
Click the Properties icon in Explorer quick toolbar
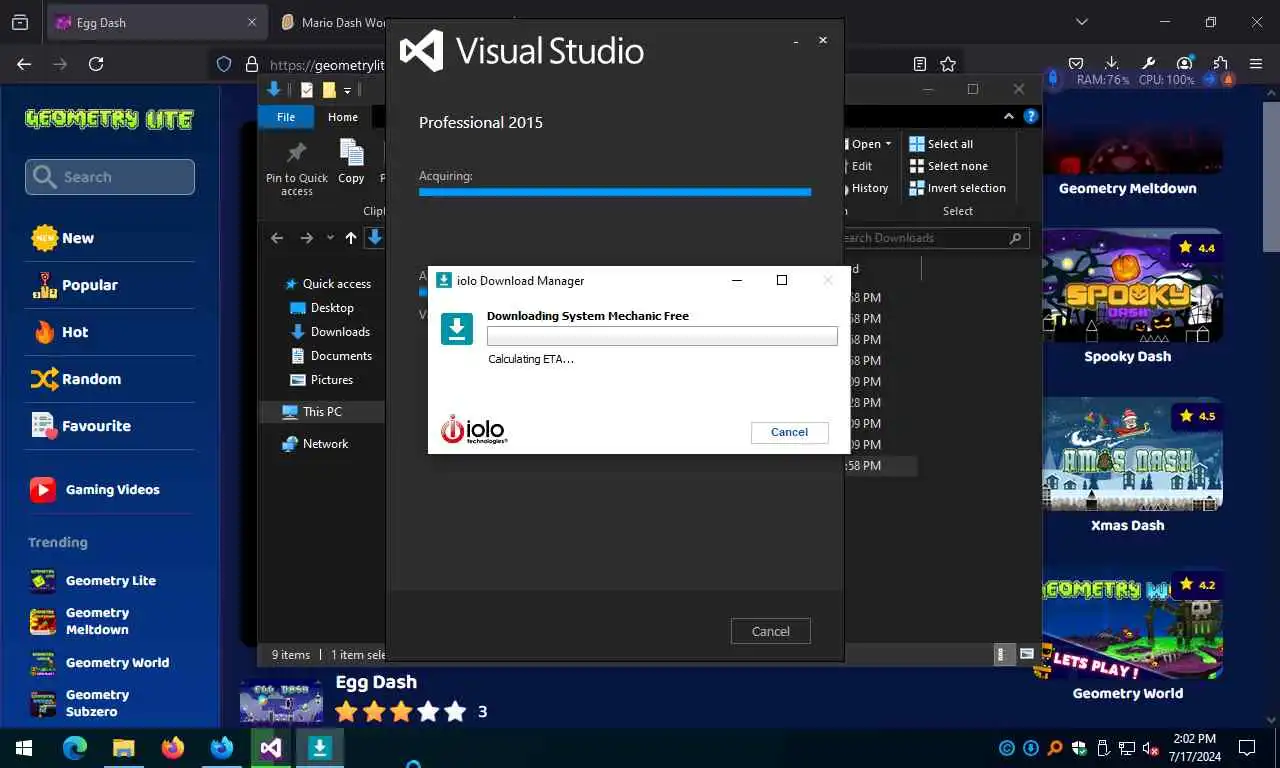point(307,90)
